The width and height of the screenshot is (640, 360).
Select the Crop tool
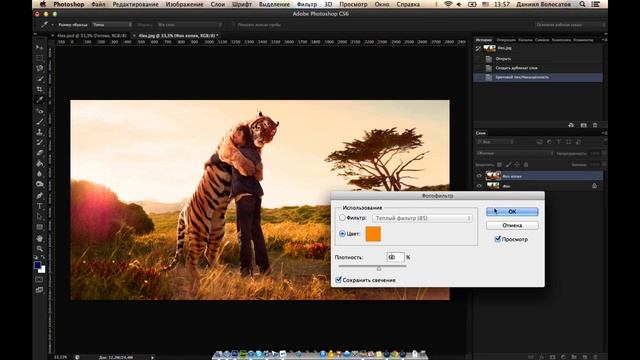(x=40, y=89)
